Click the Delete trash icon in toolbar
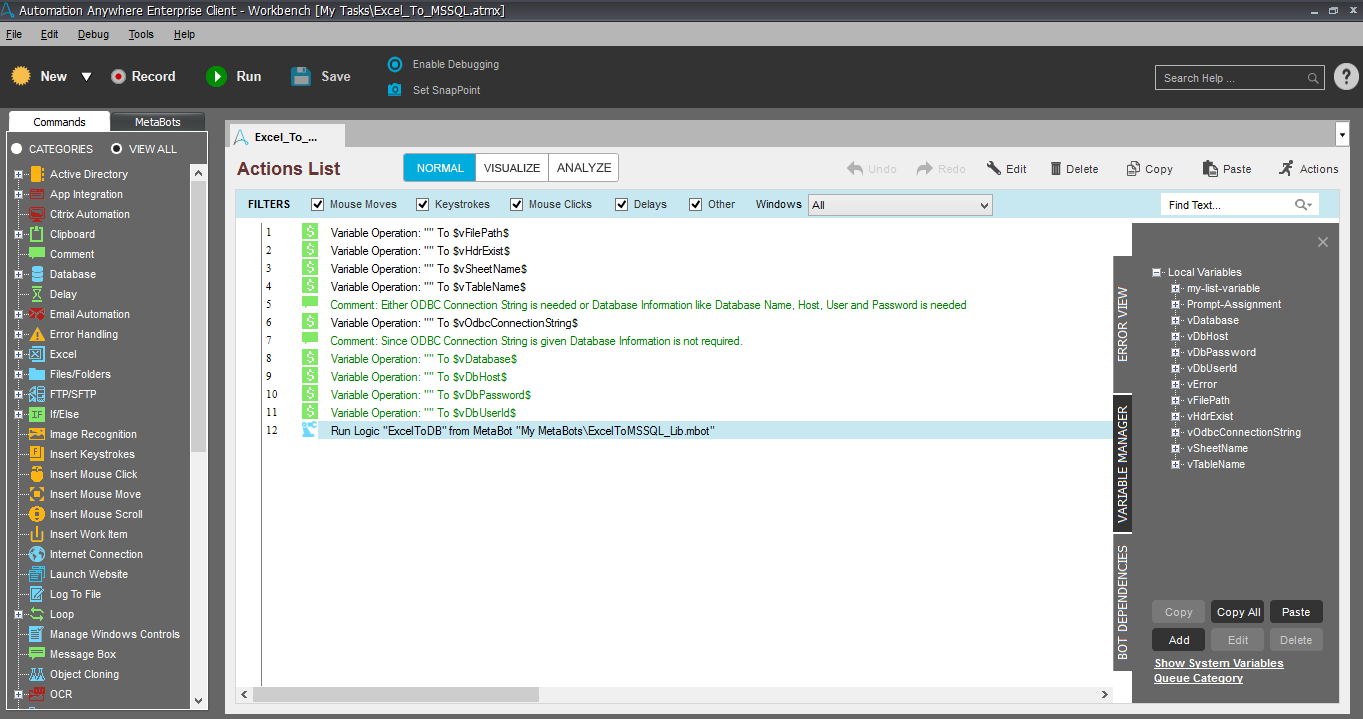Viewport: 1363px width, 719px height. 1056,169
